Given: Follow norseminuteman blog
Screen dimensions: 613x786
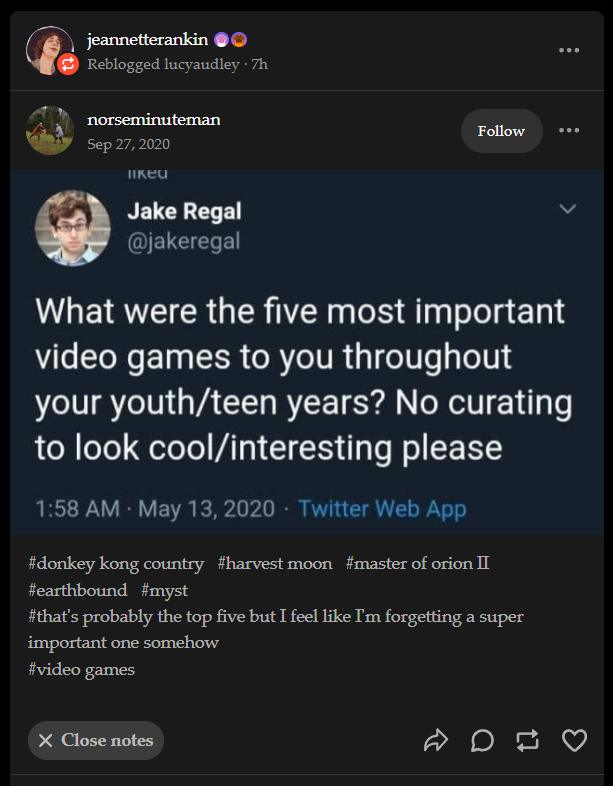Looking at the screenshot, I should (501, 131).
